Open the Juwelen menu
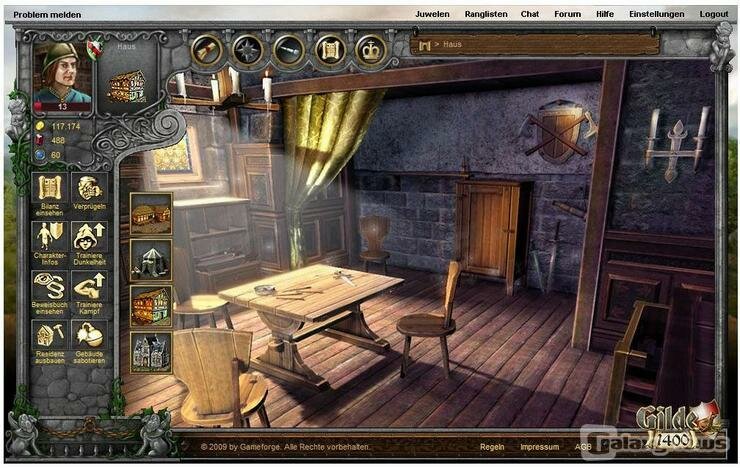 432,14
